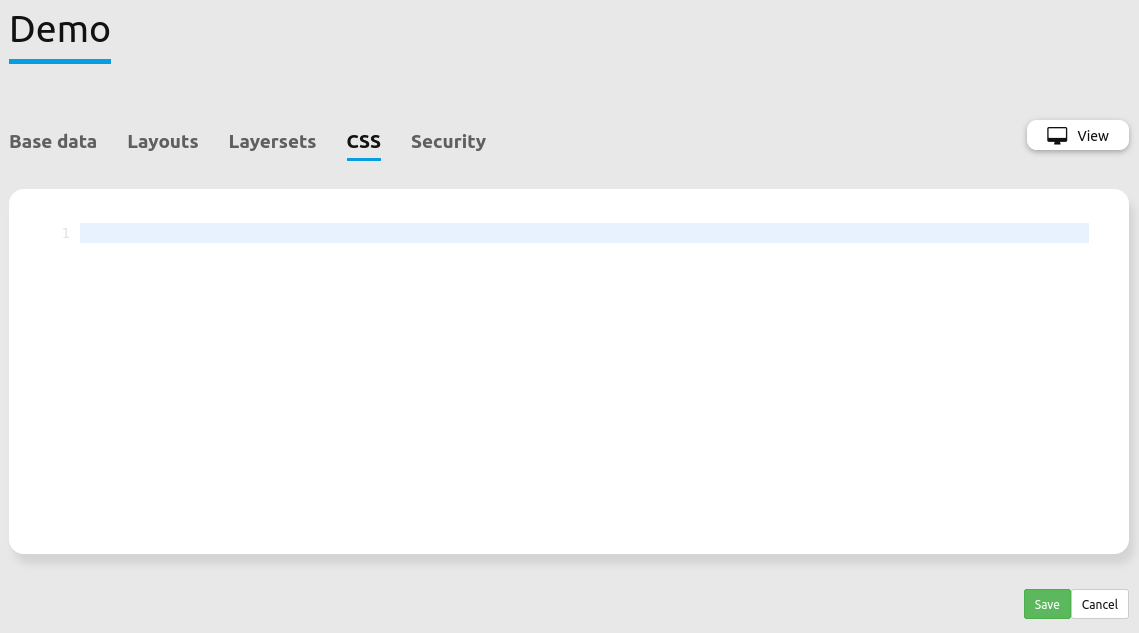Click blue underline under CSS tab

[x=364, y=159]
